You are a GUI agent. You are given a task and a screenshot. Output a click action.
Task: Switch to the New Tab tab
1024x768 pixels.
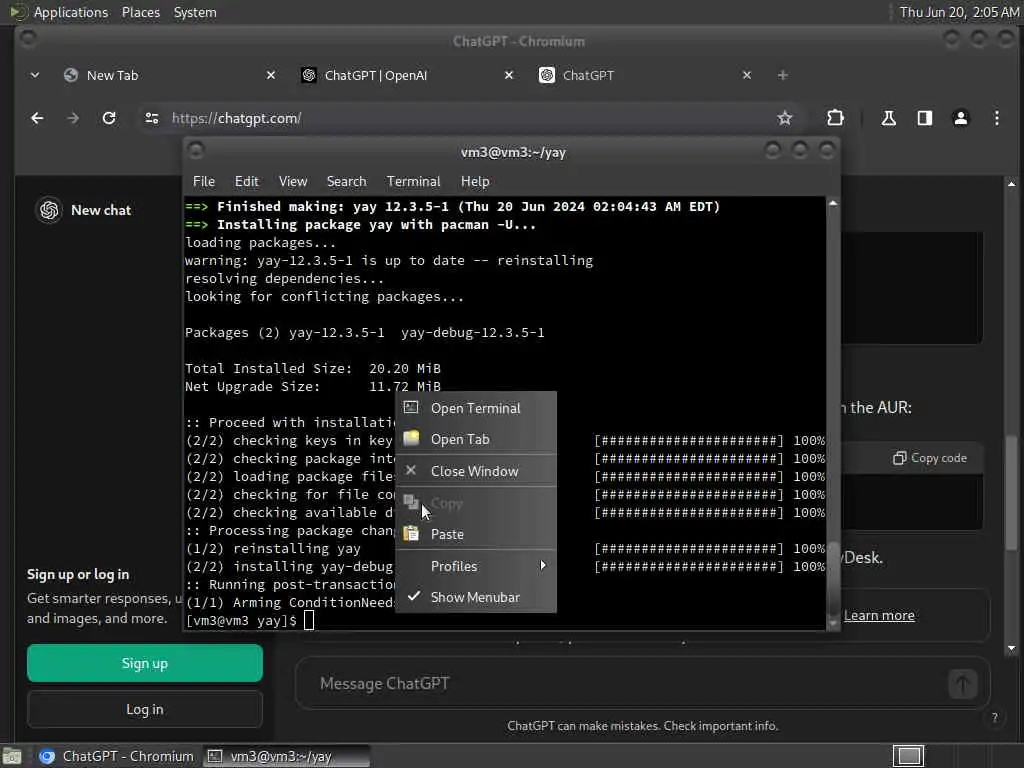tap(169, 76)
